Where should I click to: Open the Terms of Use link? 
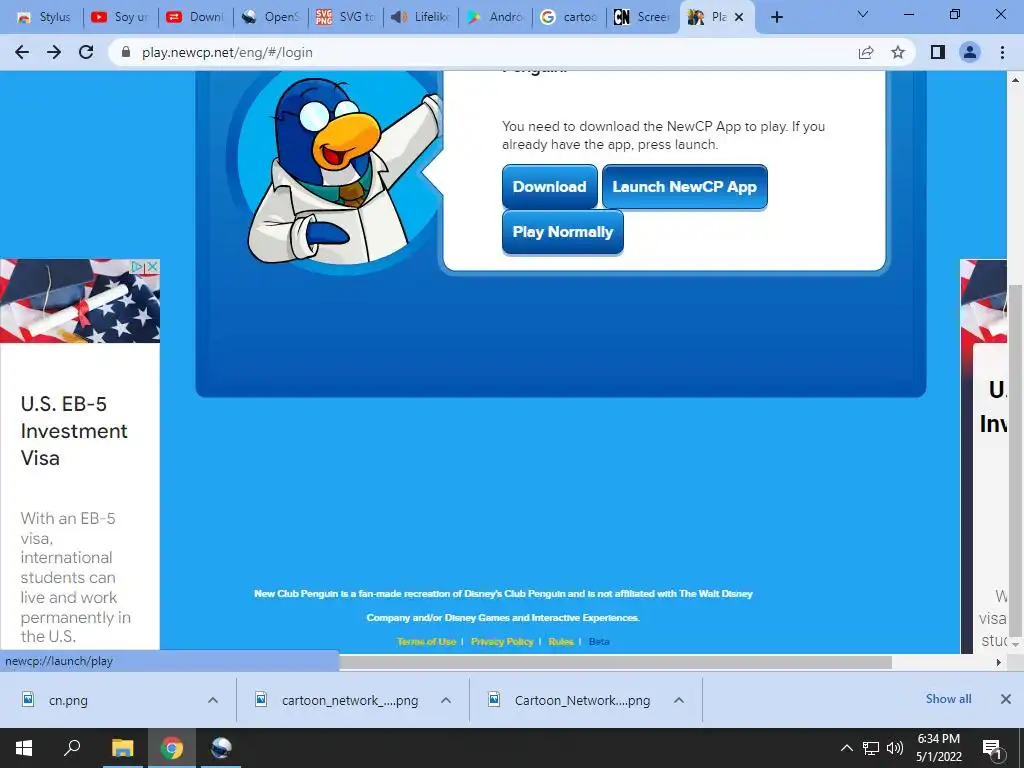click(426, 641)
